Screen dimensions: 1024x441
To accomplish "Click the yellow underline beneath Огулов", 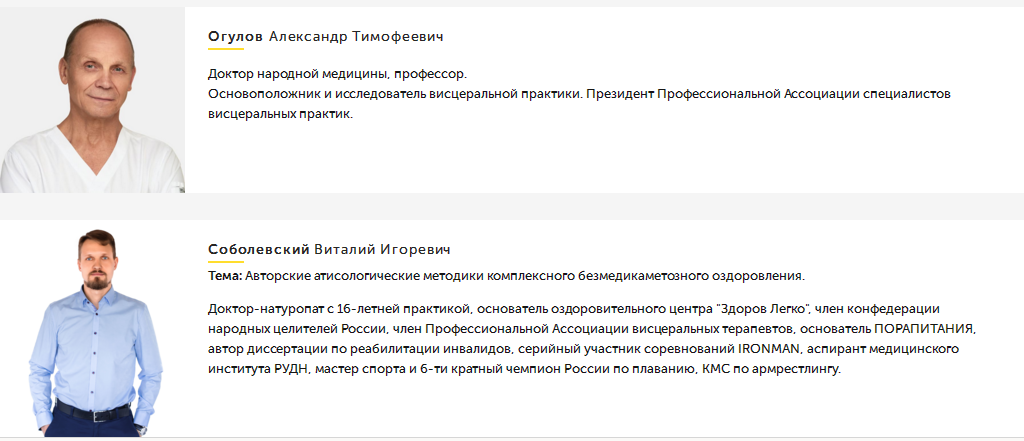I will [x=225, y=49].
